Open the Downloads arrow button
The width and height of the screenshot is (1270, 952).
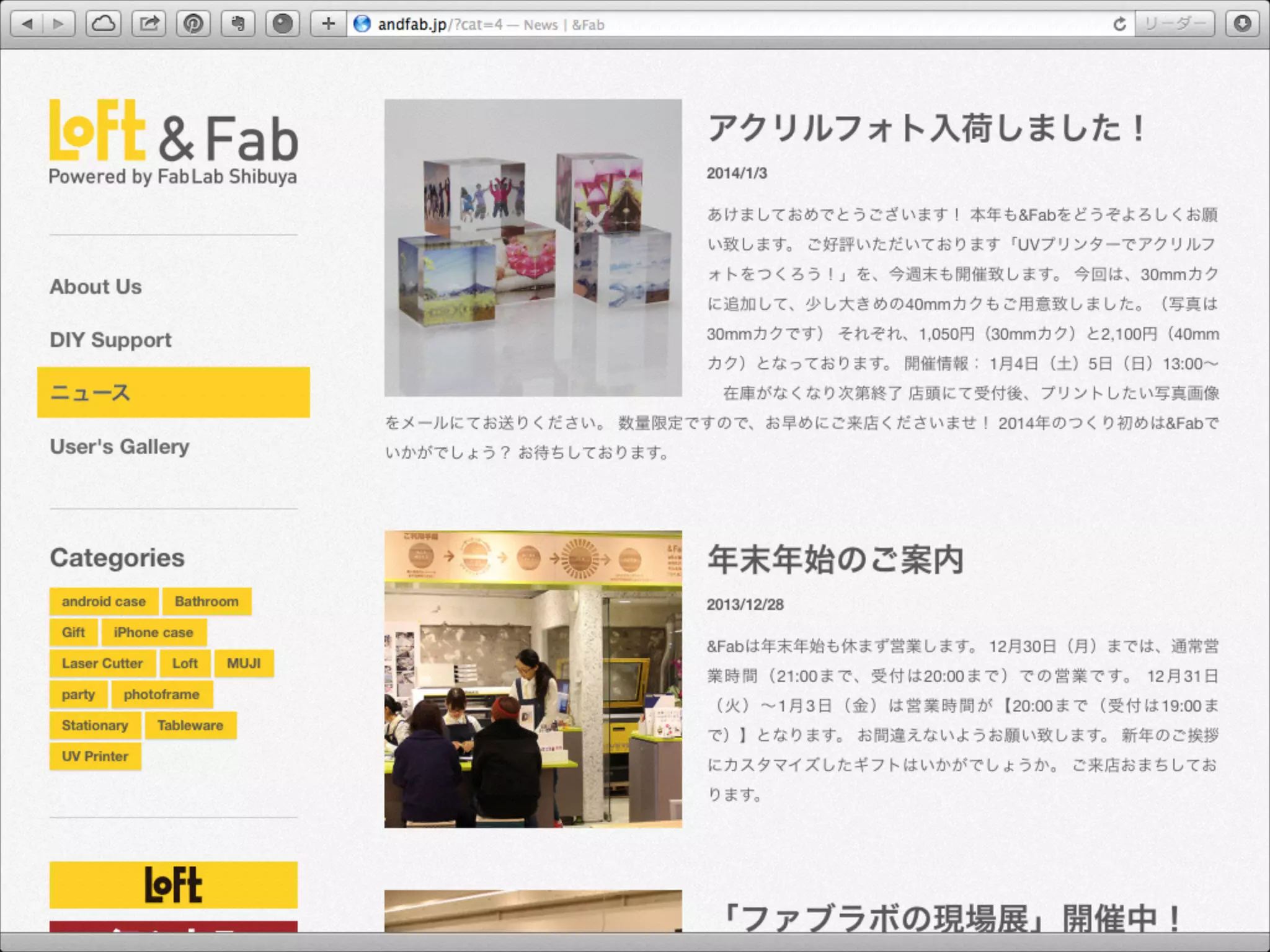tap(1242, 24)
